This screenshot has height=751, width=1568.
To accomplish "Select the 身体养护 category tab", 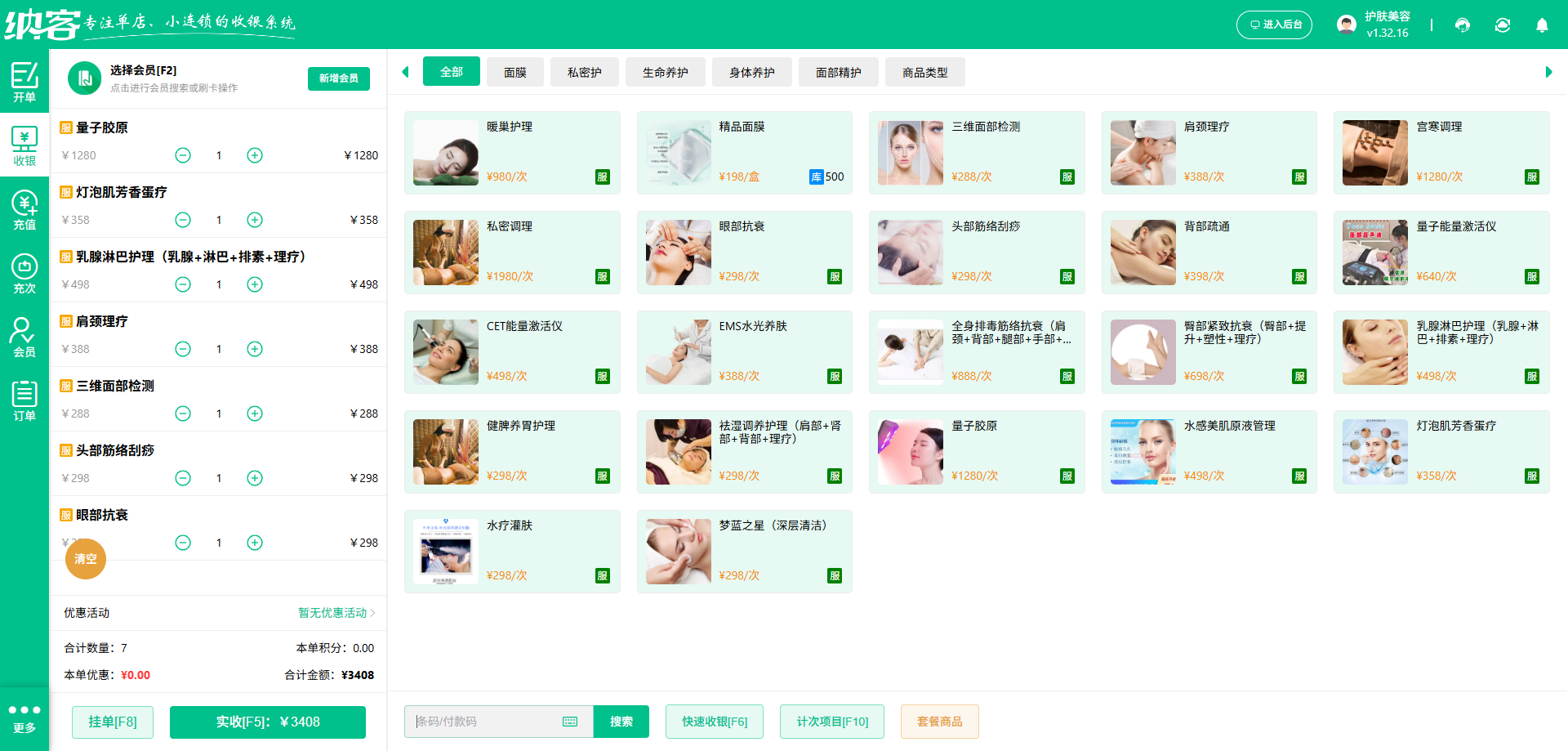I will click(751, 72).
